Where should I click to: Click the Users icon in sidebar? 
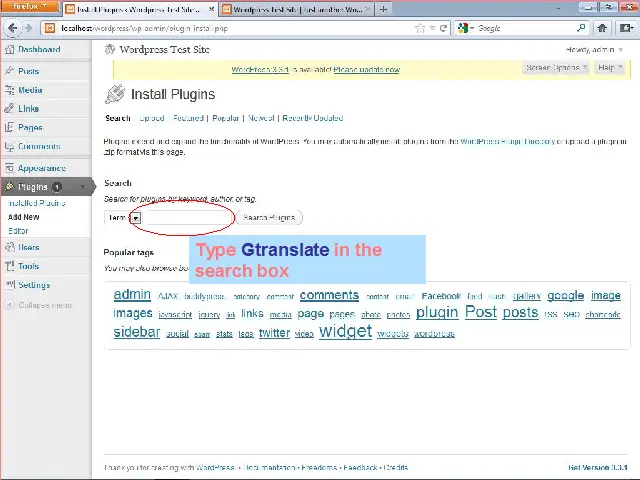tap(9, 247)
